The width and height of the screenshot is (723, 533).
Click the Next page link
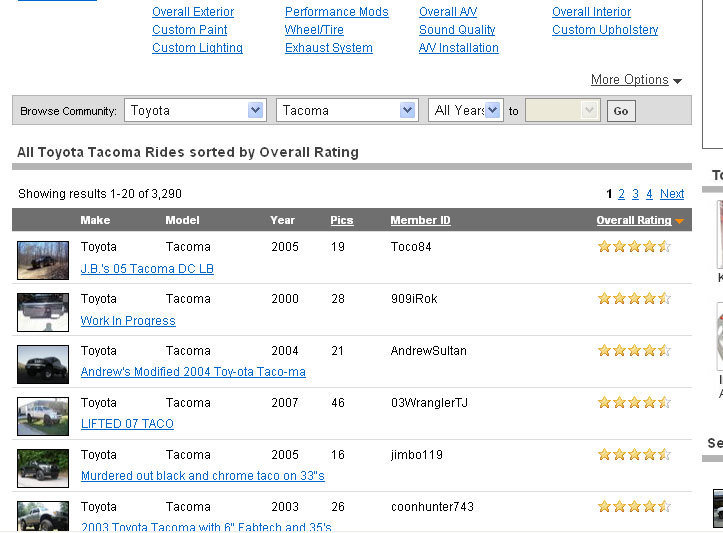[x=672, y=194]
